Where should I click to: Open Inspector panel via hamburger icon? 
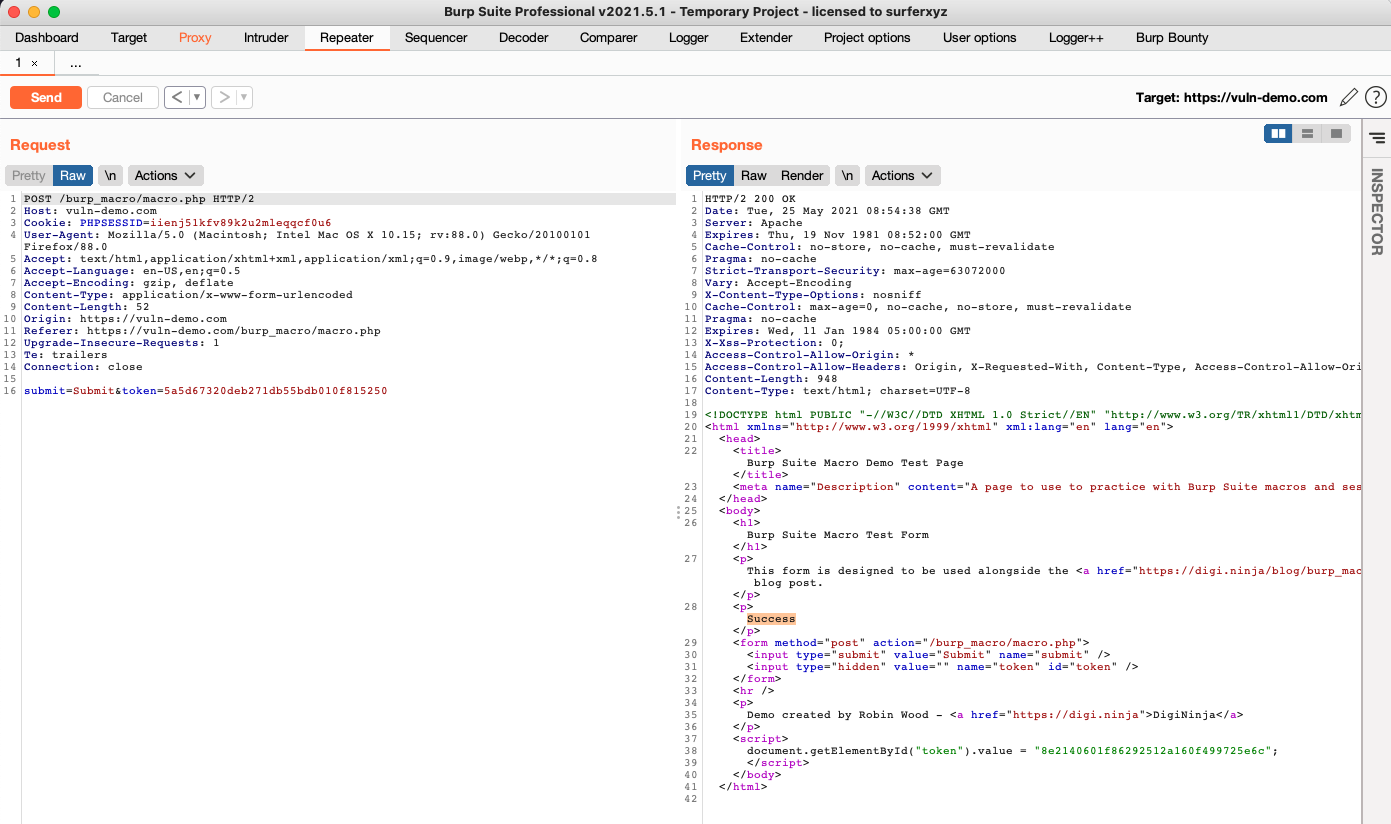point(1377,137)
